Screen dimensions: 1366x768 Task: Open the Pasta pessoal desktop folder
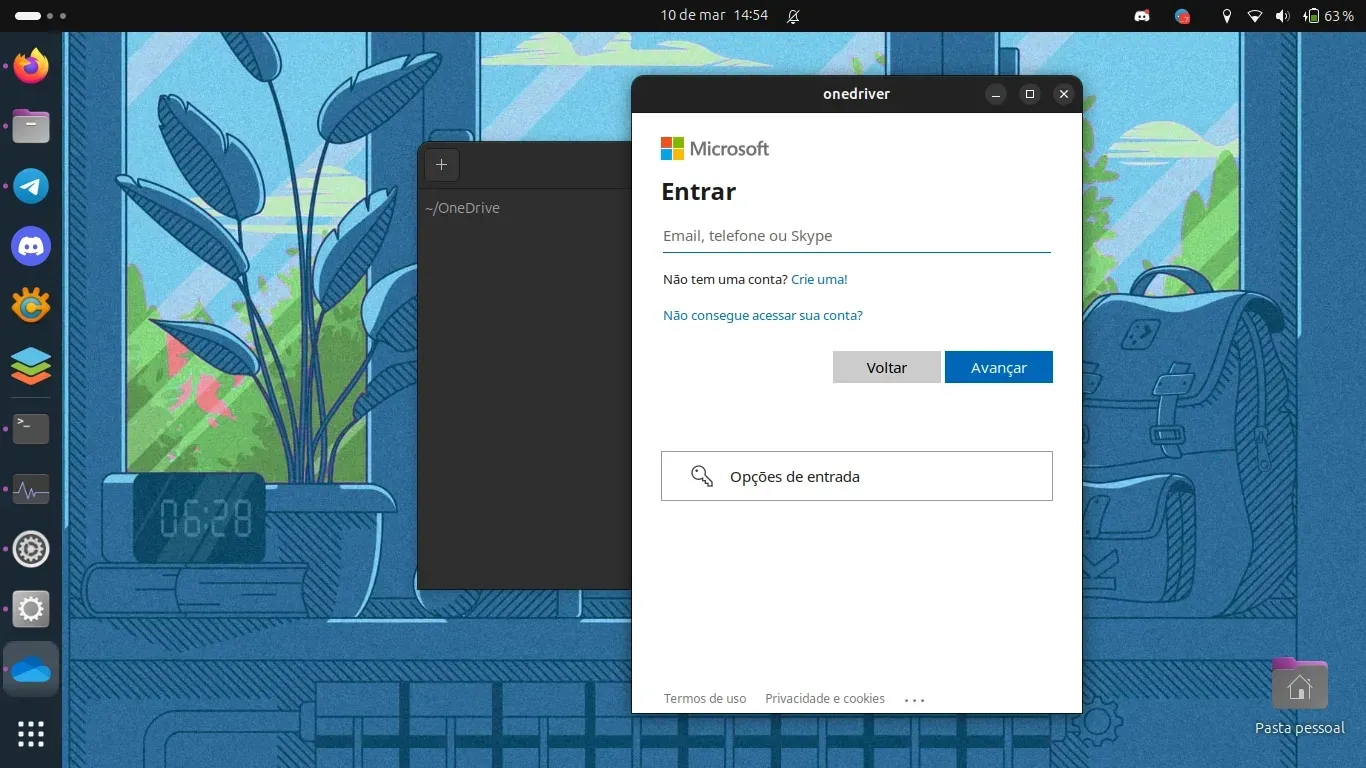point(1299,687)
